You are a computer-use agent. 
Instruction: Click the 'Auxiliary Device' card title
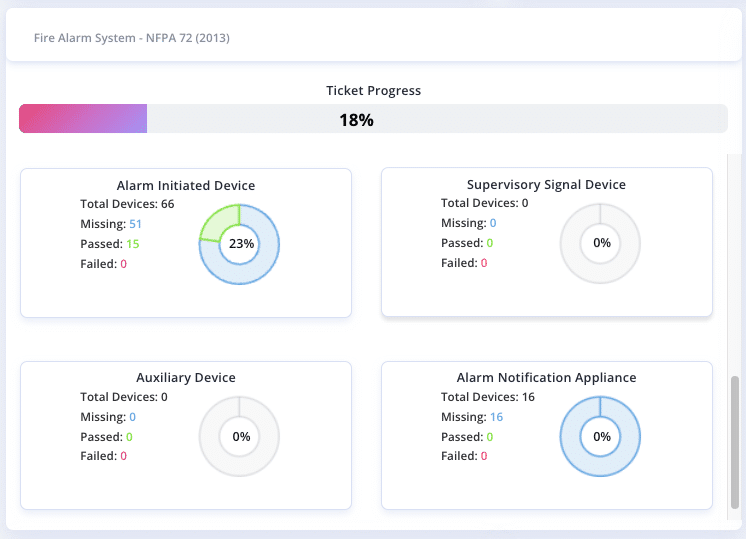tap(186, 377)
